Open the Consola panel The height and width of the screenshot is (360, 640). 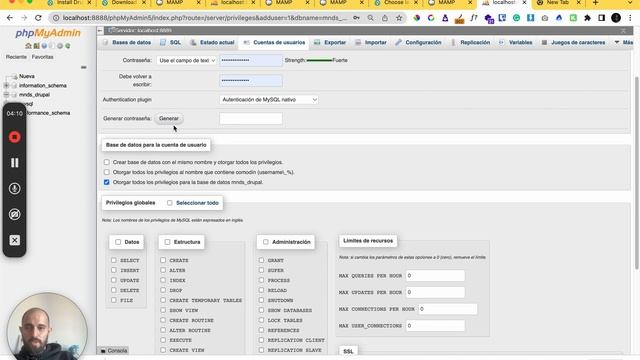(x=113, y=351)
